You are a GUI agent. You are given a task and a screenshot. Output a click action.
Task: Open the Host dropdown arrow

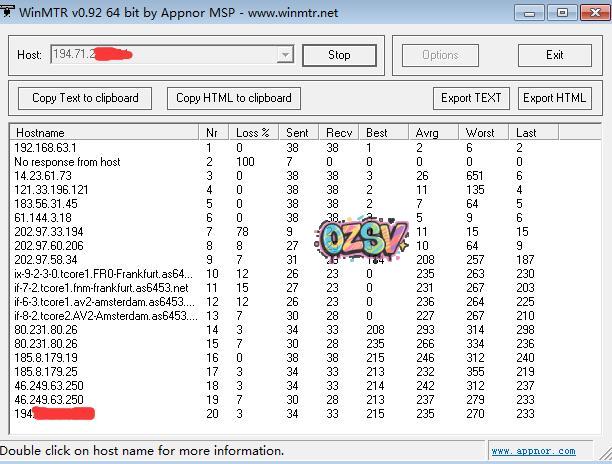point(285,55)
